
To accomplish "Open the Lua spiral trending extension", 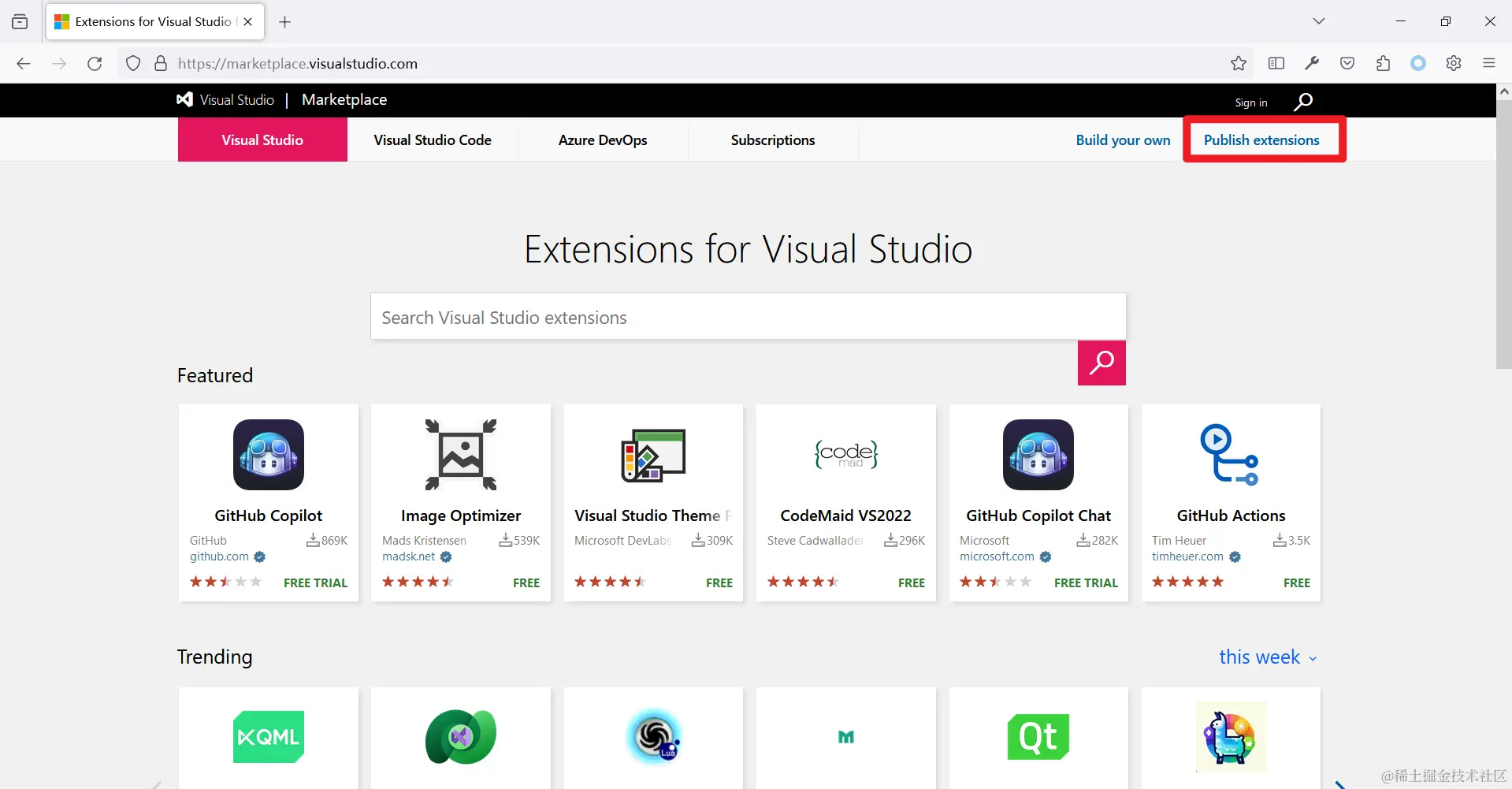I will point(653,737).
